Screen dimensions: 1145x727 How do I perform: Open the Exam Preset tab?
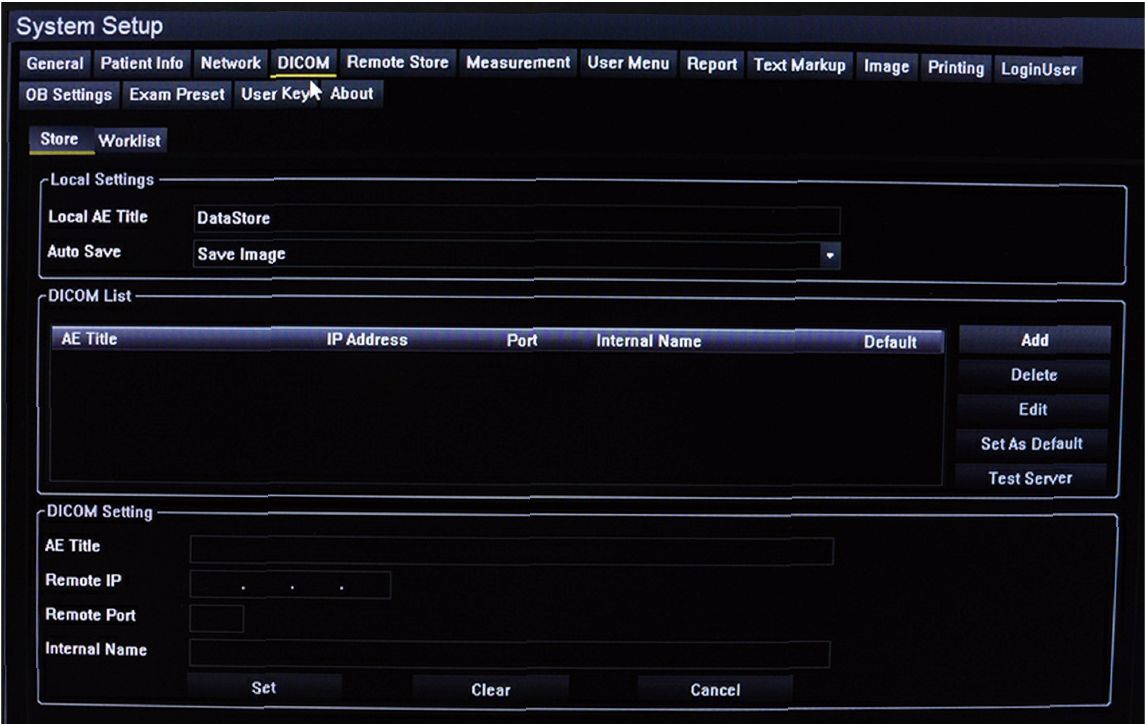[x=177, y=95]
